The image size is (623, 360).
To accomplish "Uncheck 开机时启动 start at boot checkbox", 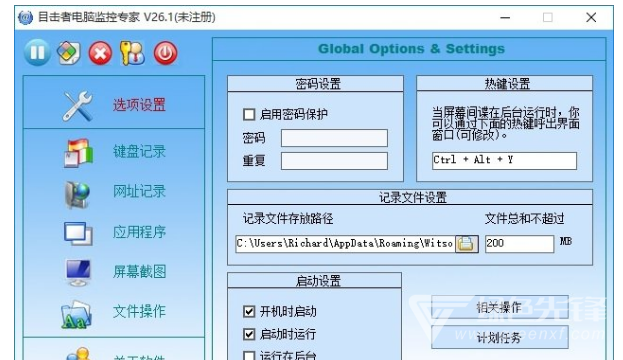I will click(x=249, y=311).
